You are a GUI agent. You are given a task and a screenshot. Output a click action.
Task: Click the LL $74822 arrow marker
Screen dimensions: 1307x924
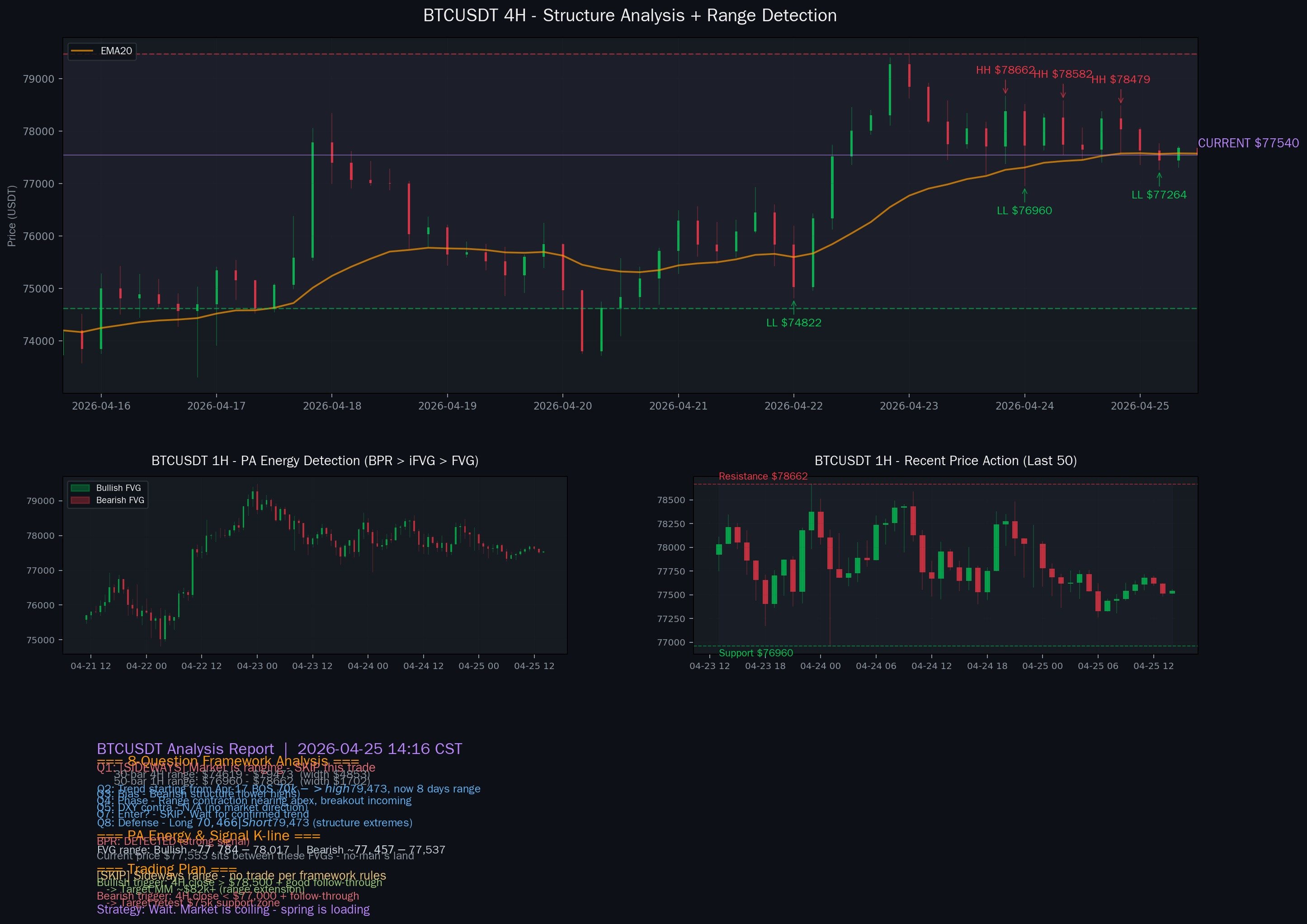pyautogui.click(x=793, y=307)
